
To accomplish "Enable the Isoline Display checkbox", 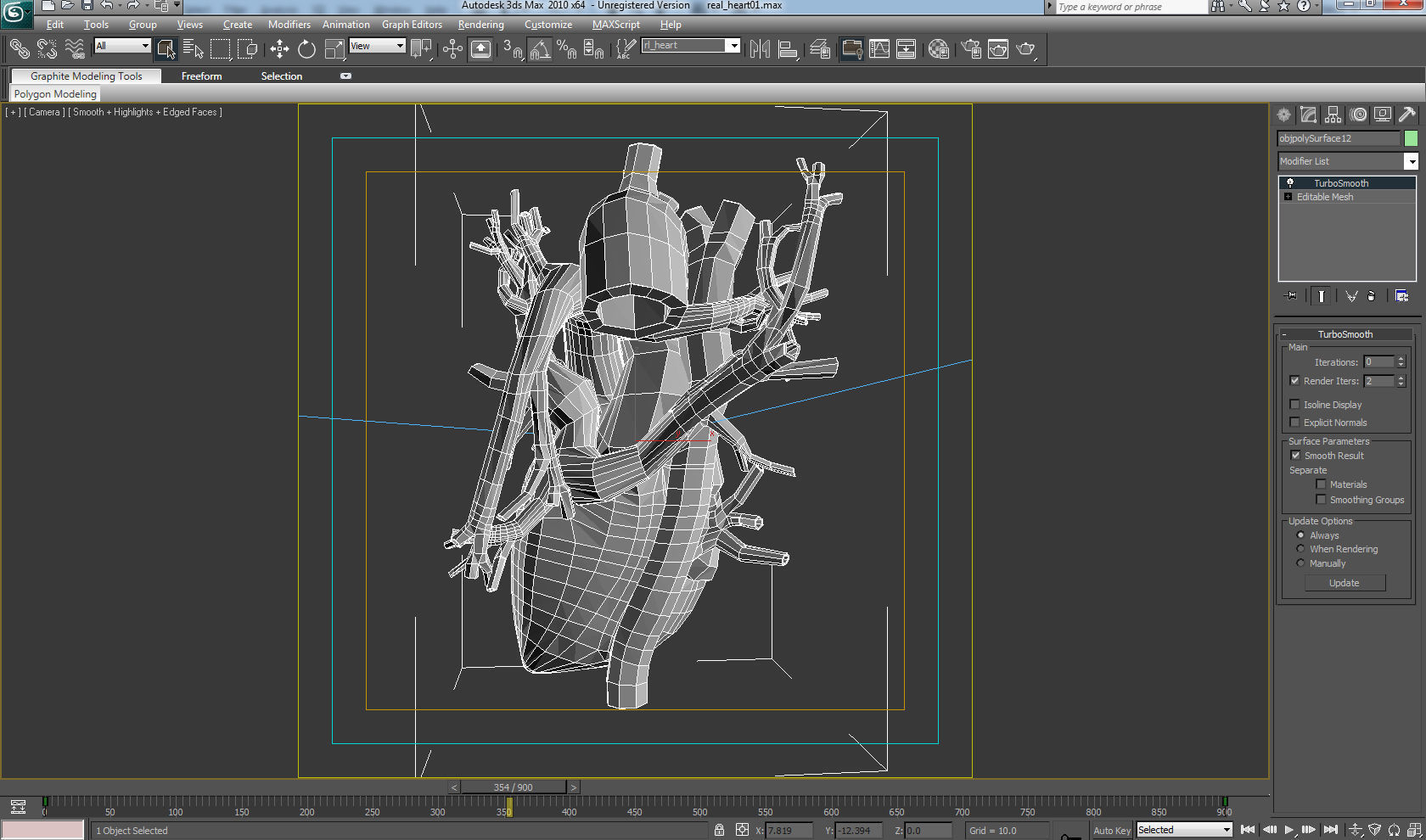I will [x=1294, y=405].
